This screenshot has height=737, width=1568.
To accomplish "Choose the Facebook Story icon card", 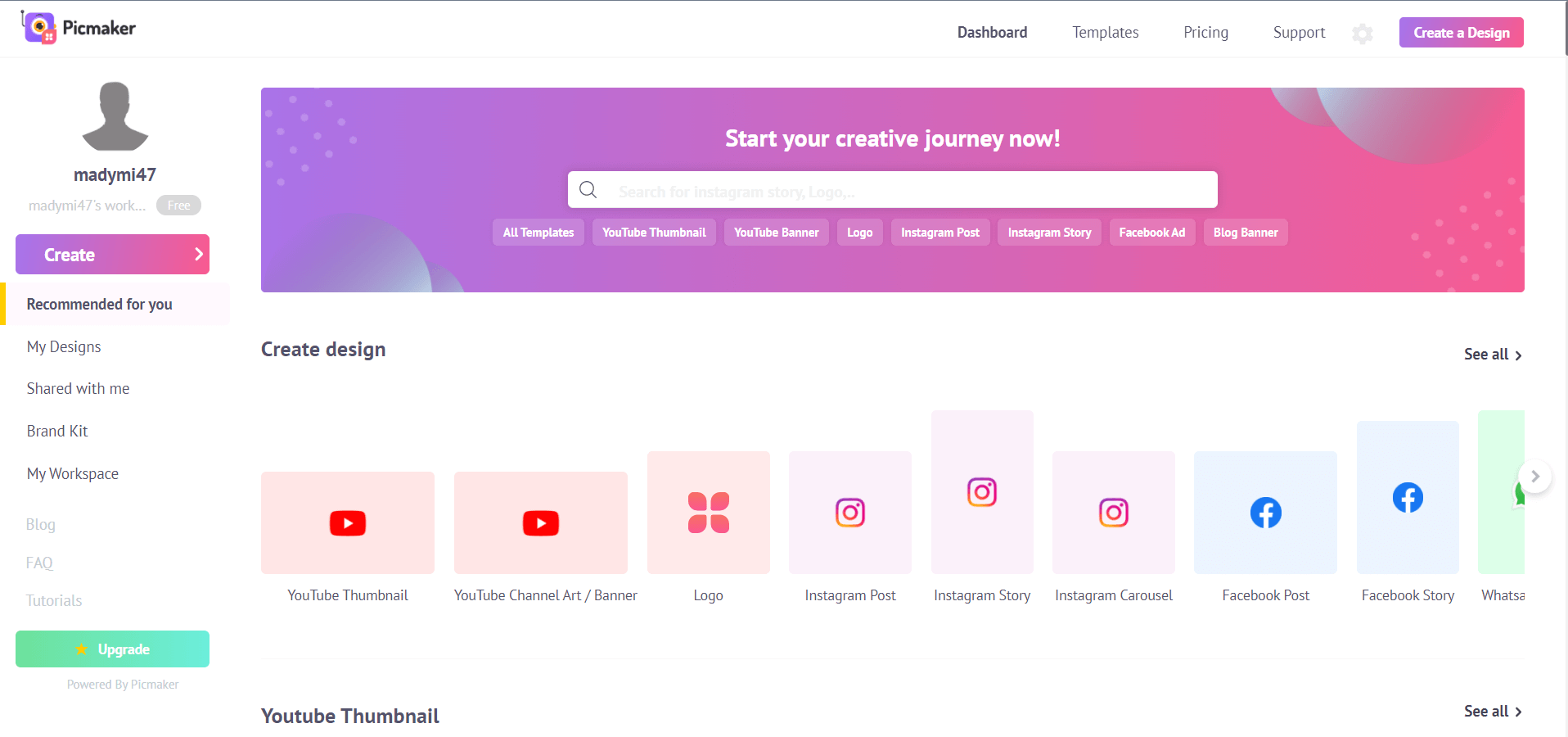I will [x=1408, y=498].
